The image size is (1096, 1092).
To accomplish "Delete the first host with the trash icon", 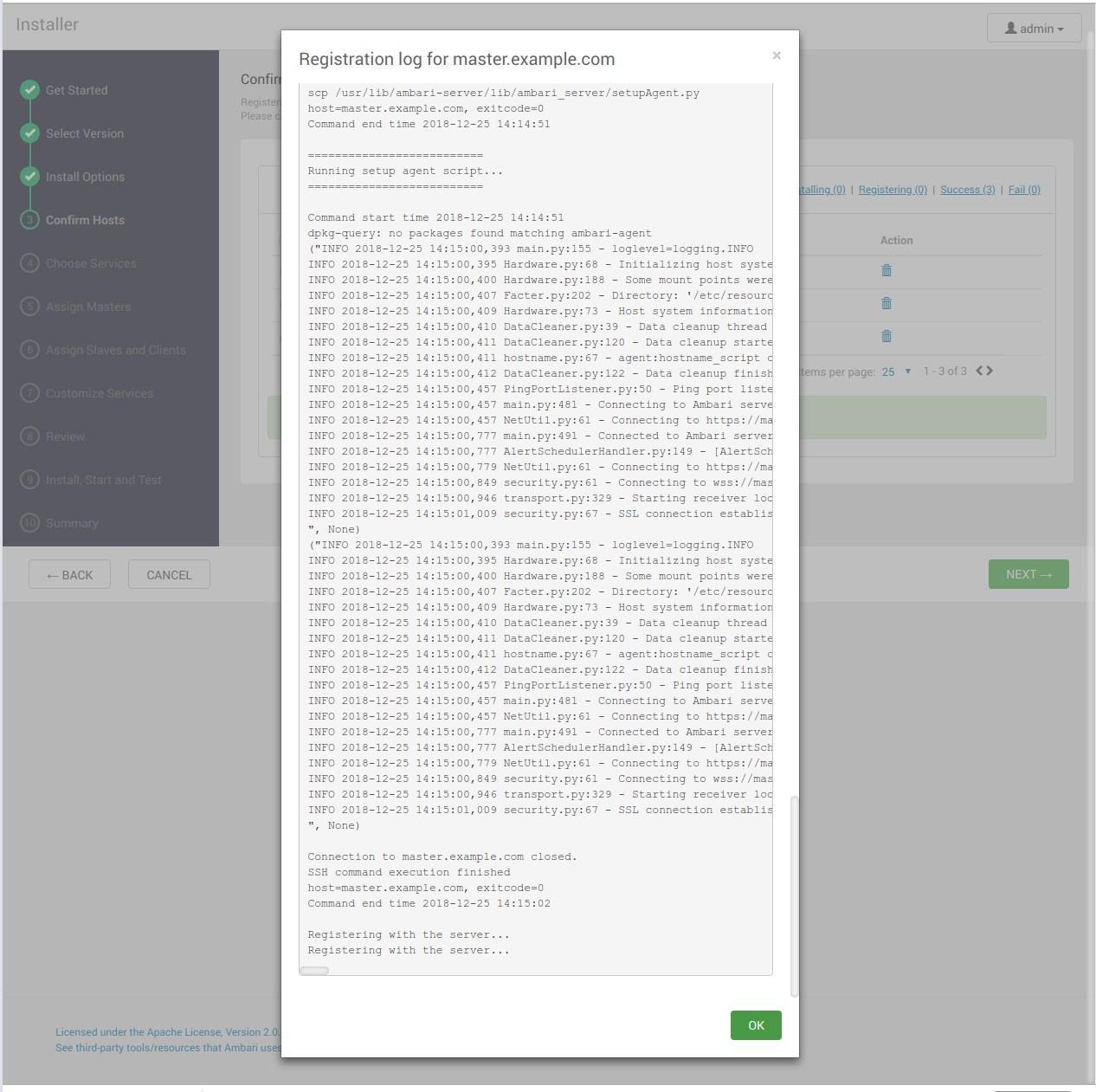I will coord(886,270).
